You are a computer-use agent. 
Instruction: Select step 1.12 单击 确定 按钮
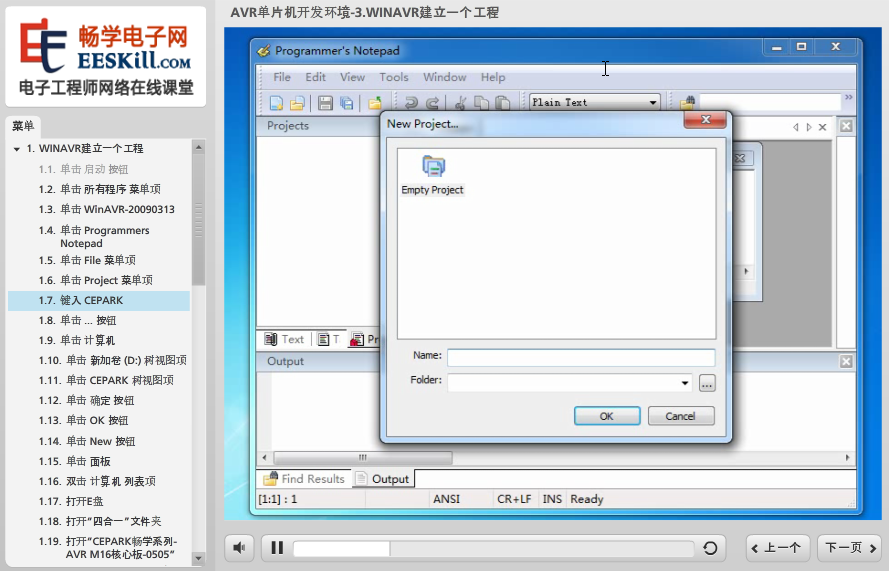[x=86, y=400]
